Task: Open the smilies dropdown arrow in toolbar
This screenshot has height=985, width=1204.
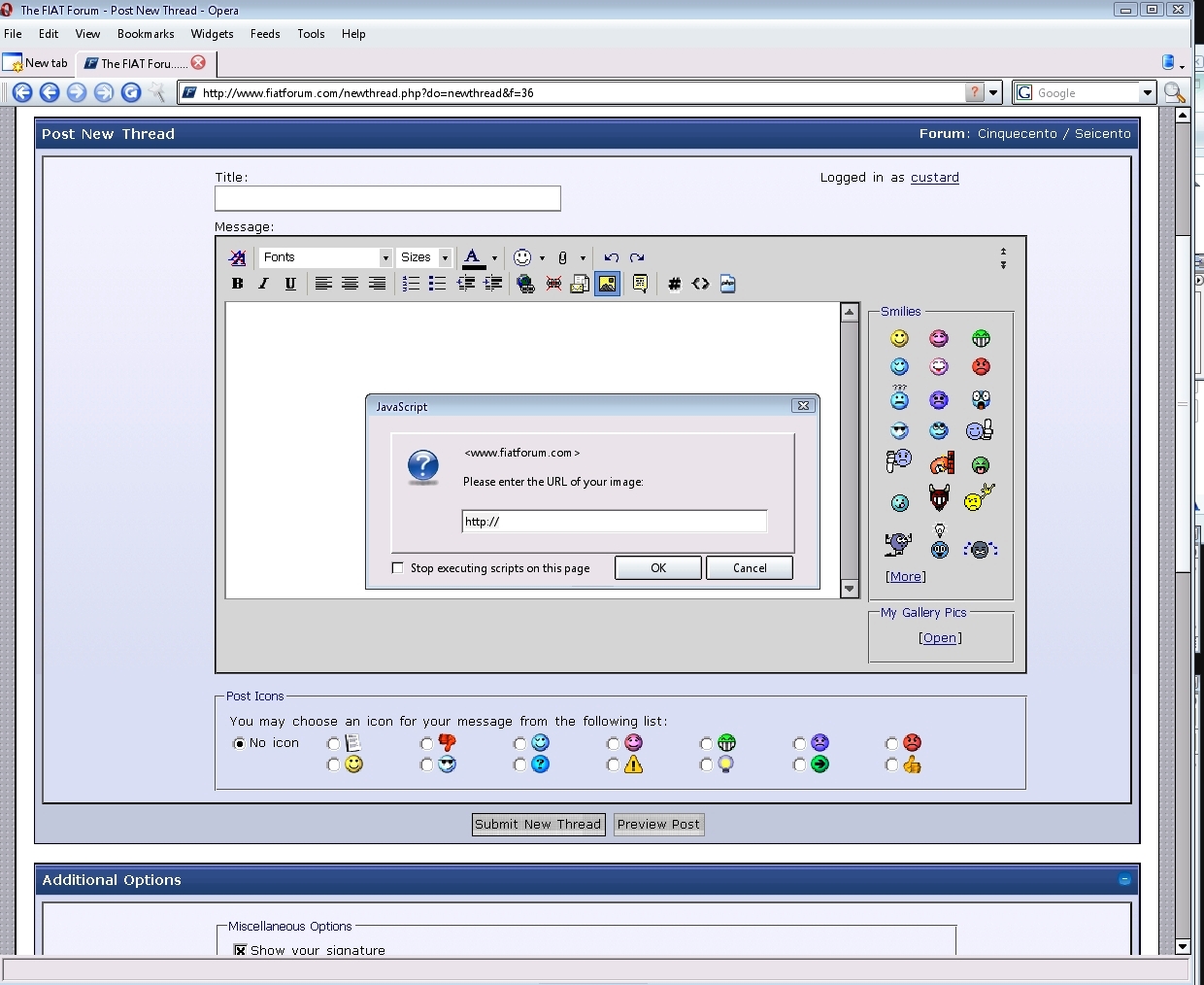Action: (542, 257)
